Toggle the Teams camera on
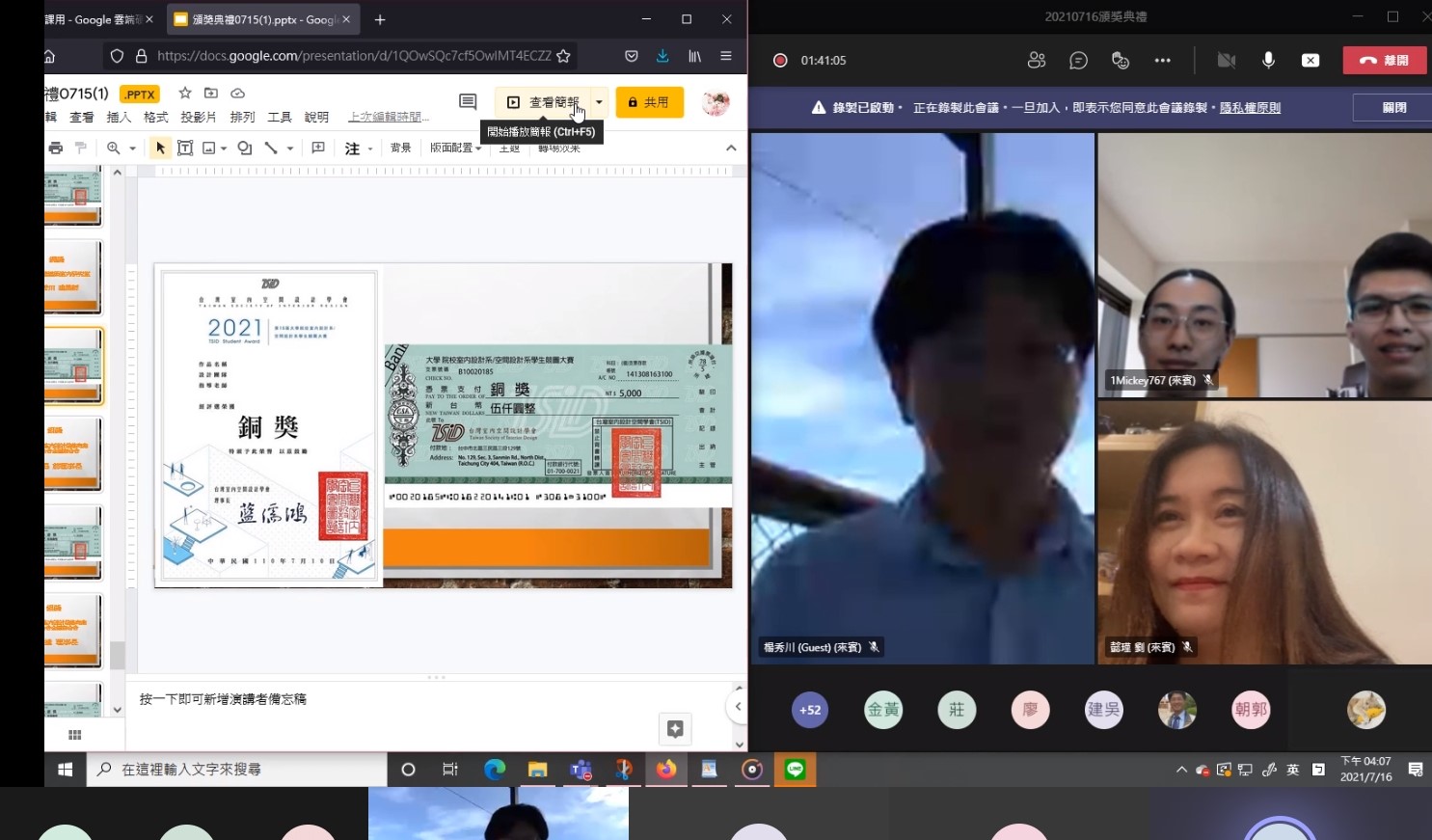This screenshot has width=1432, height=840. click(x=1227, y=60)
